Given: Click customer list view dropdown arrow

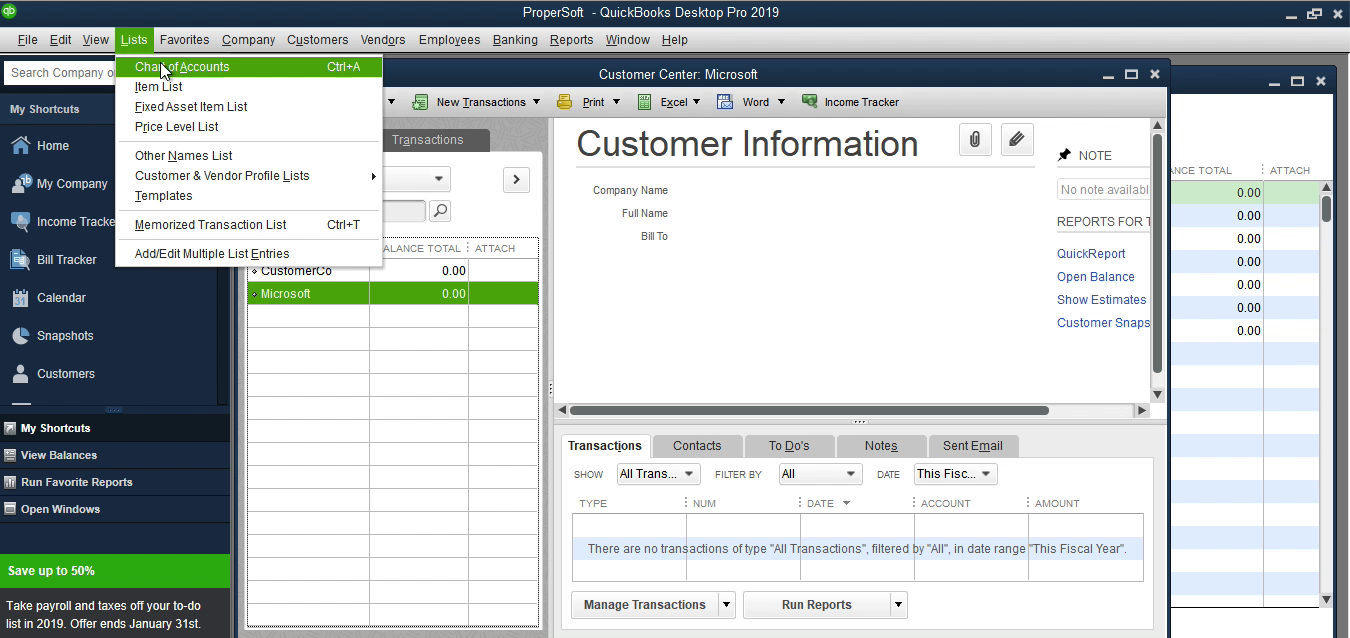Looking at the screenshot, I should pyautogui.click(x=439, y=180).
